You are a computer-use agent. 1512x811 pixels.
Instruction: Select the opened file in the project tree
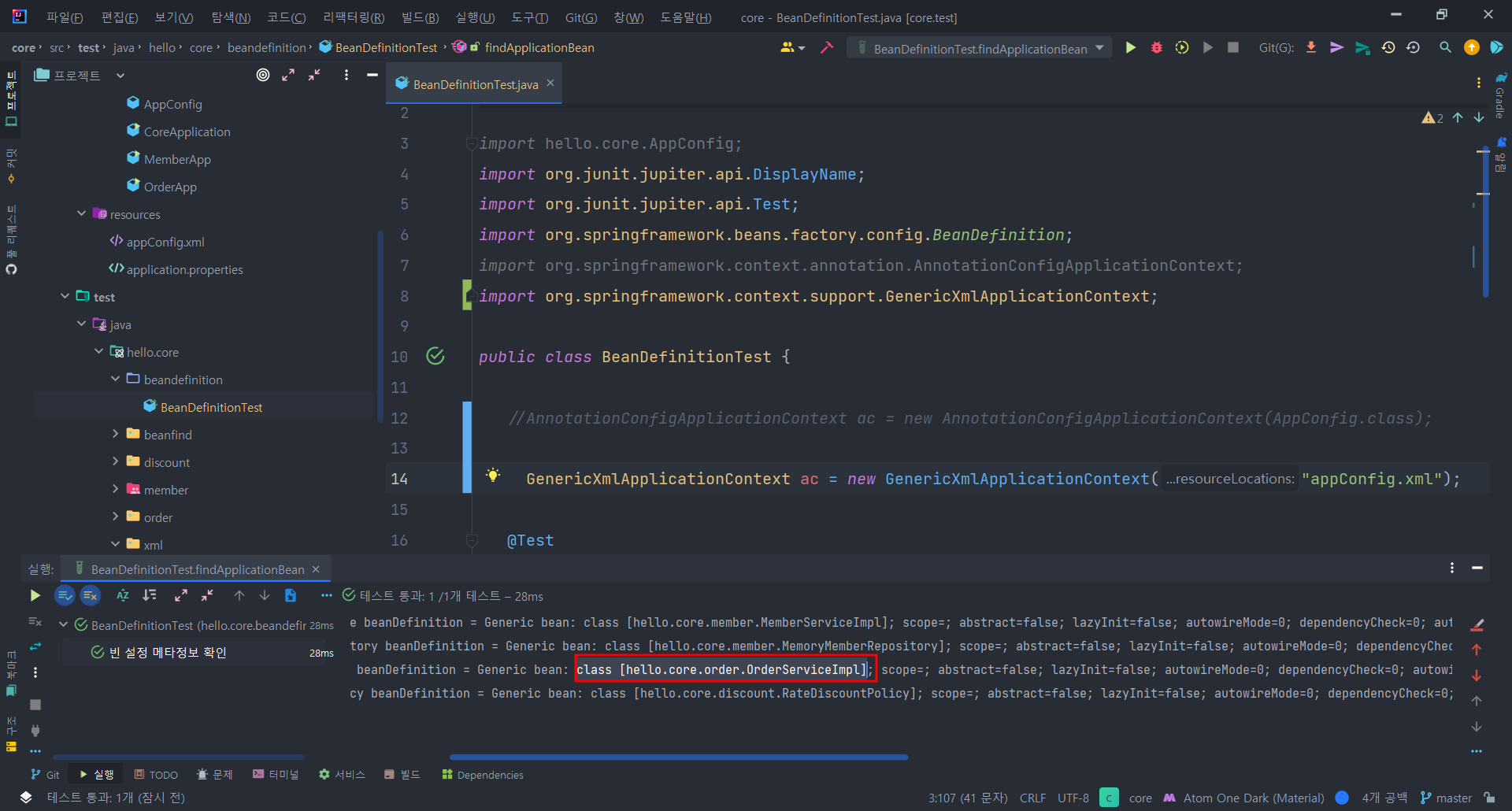(263, 75)
